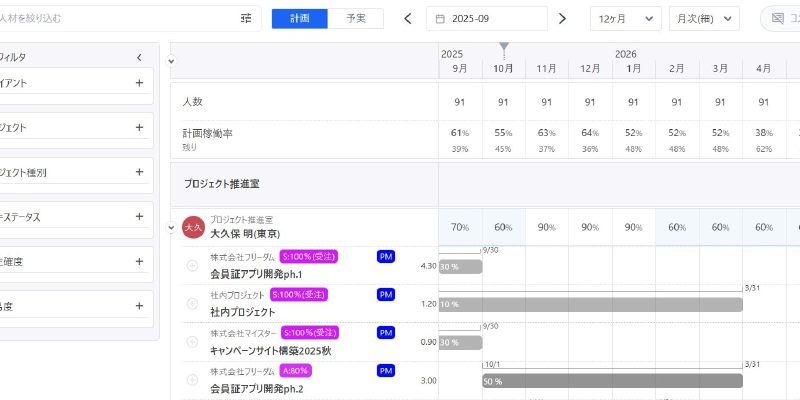The image size is (800, 400).
Task: Switch to the 予実 view
Action: pyautogui.click(x=356, y=19)
